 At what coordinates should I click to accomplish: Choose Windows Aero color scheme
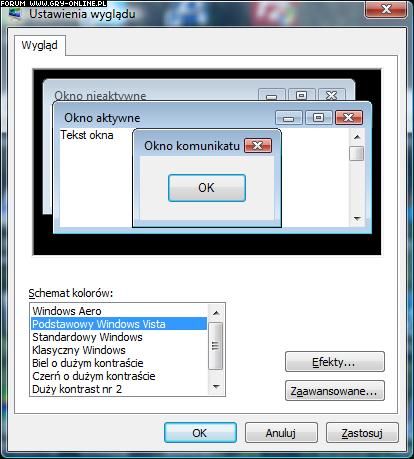[x=119, y=311]
